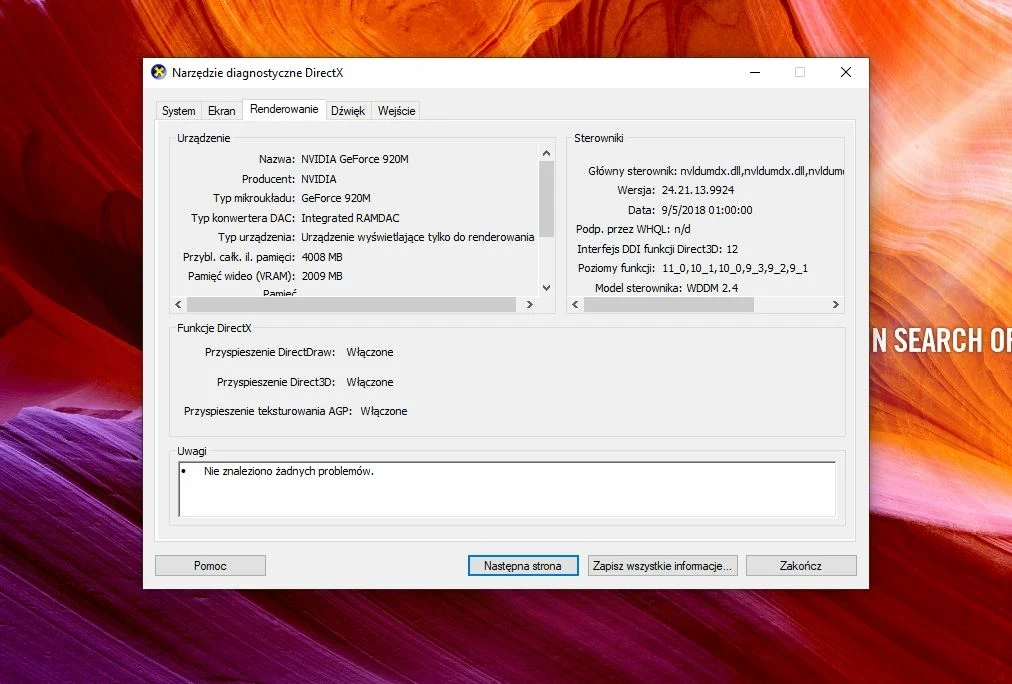Click down arrow of Urządzenie vertical scrollbar
The width and height of the screenshot is (1012, 684).
[x=546, y=288]
